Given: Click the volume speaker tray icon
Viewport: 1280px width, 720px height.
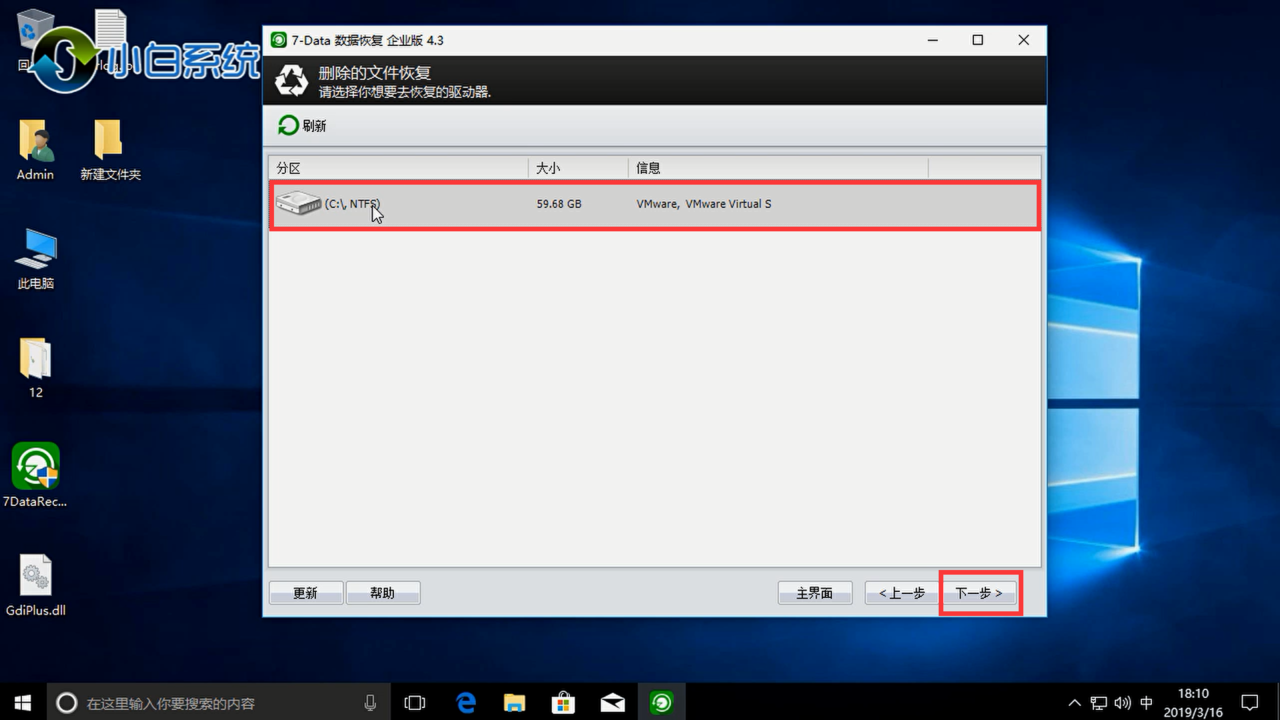Looking at the screenshot, I should pyautogui.click(x=1122, y=703).
